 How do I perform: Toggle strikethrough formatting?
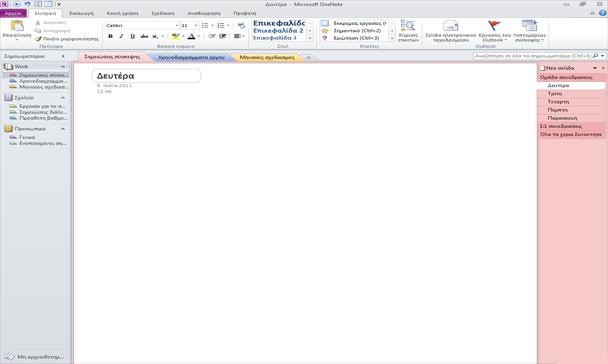tap(144, 36)
